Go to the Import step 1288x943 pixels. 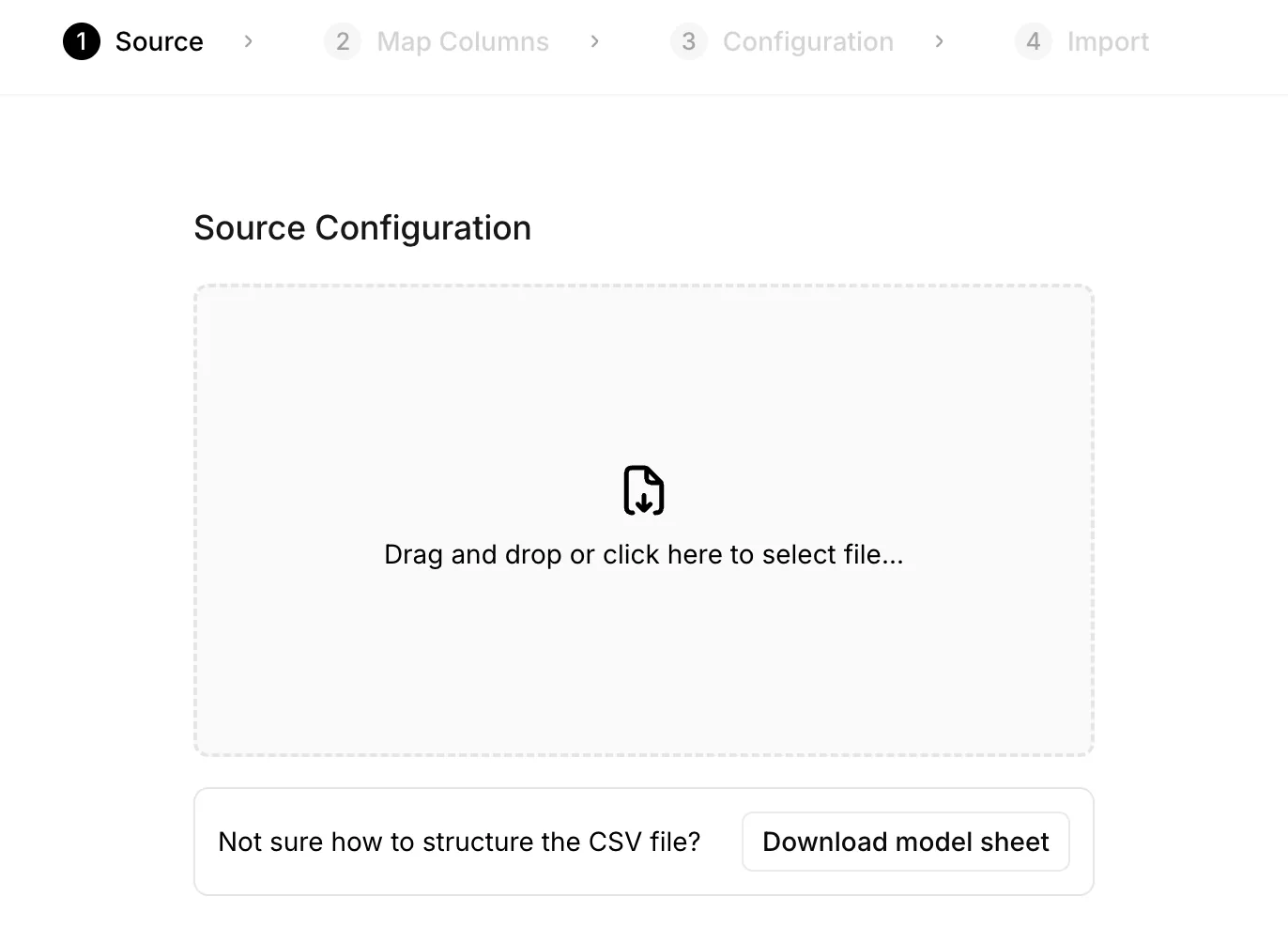[x=1081, y=41]
